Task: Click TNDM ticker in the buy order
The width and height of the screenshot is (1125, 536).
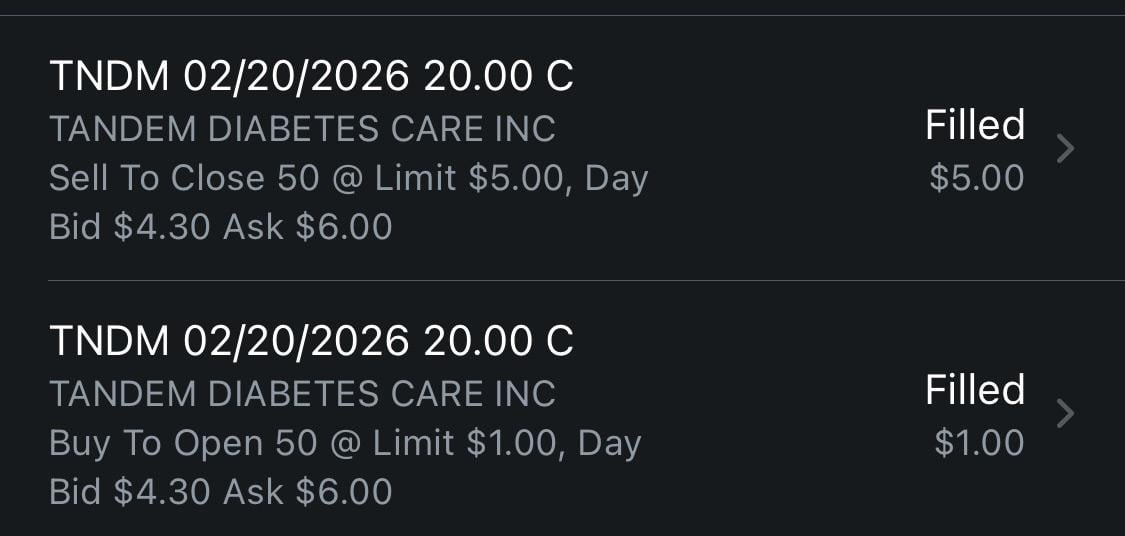Action: [x=109, y=341]
